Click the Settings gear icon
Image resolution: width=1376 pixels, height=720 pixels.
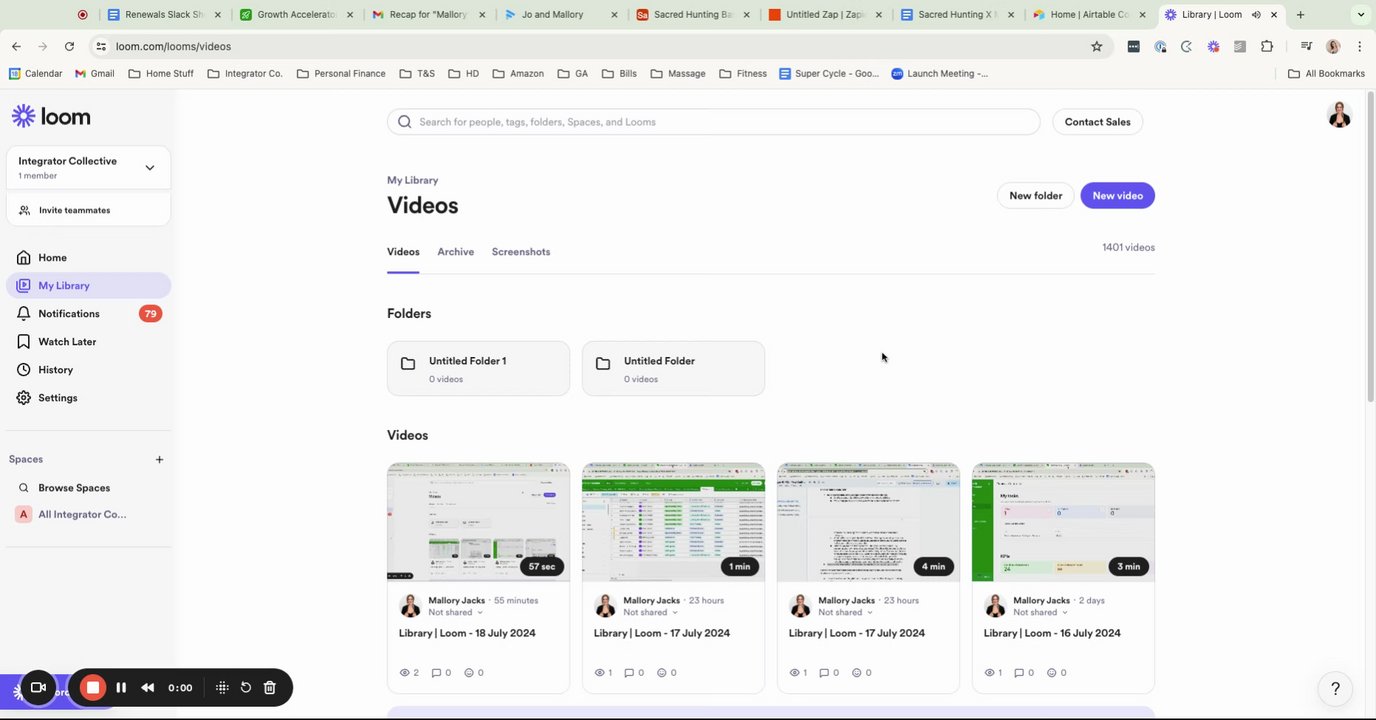[x=23, y=398]
